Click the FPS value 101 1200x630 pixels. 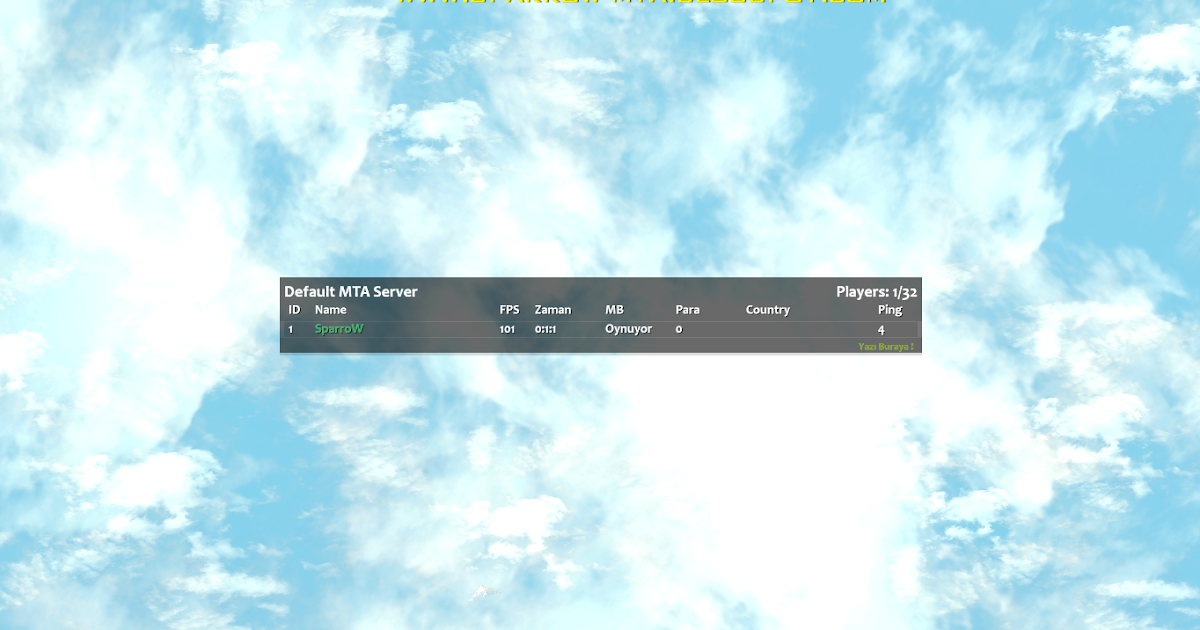point(507,329)
